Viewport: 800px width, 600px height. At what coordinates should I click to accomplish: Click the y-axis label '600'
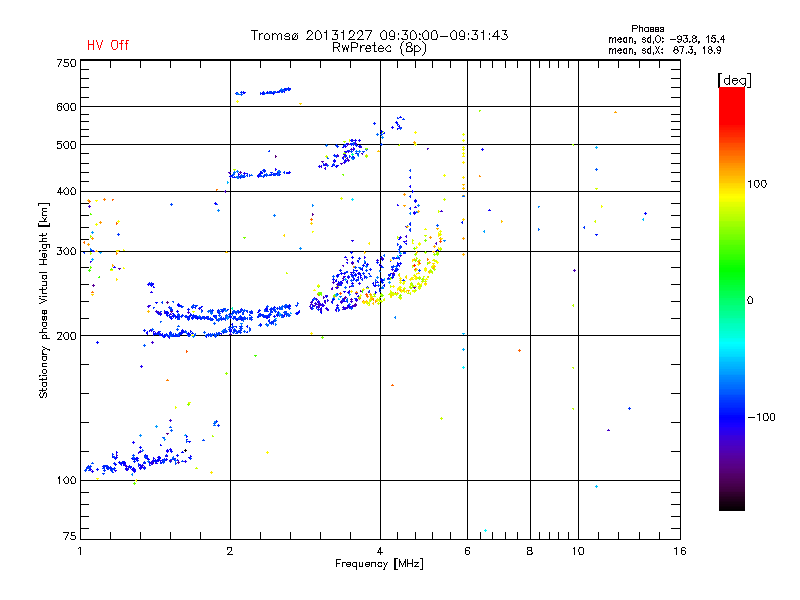(66, 107)
